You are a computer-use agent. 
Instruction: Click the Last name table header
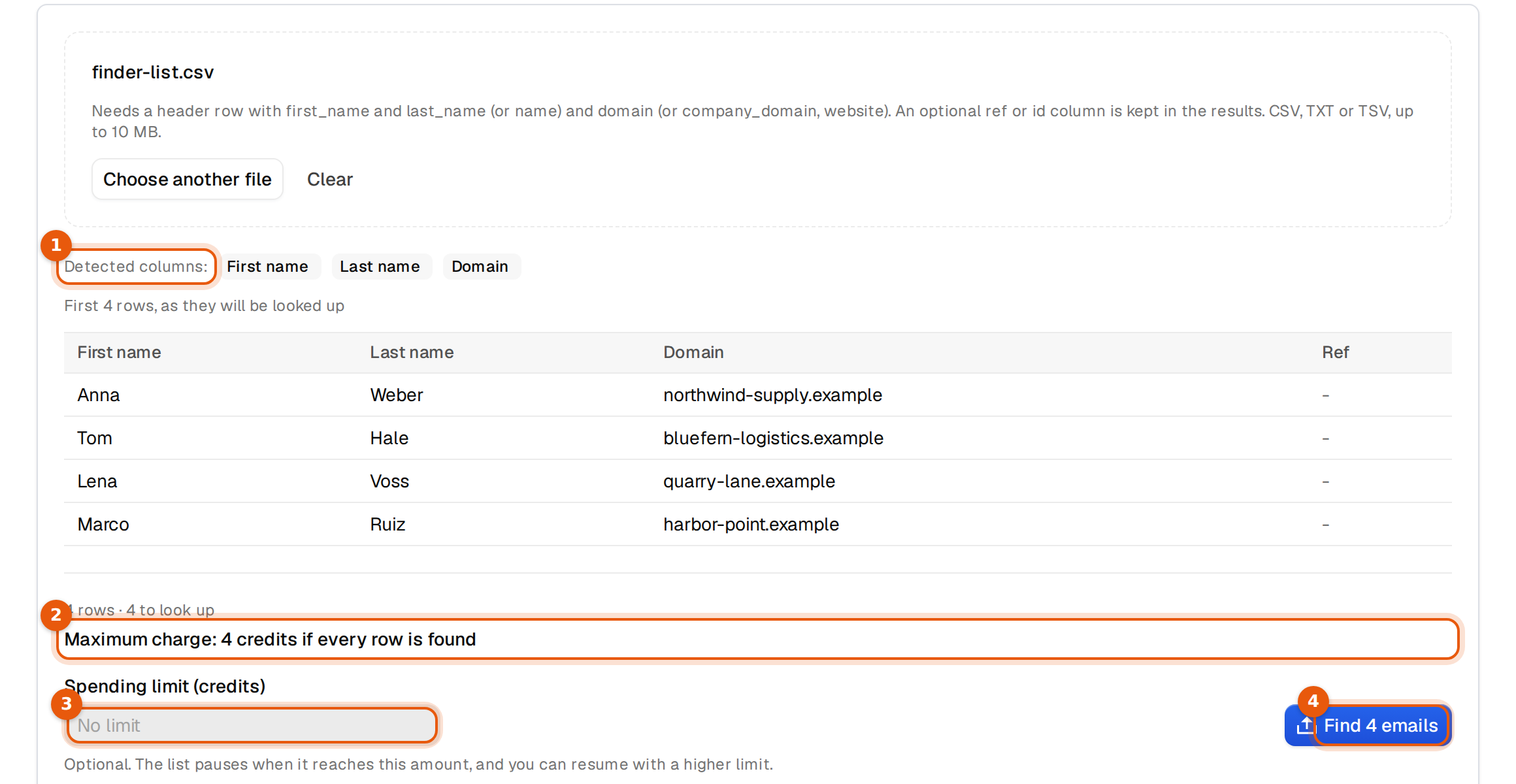pyautogui.click(x=412, y=352)
